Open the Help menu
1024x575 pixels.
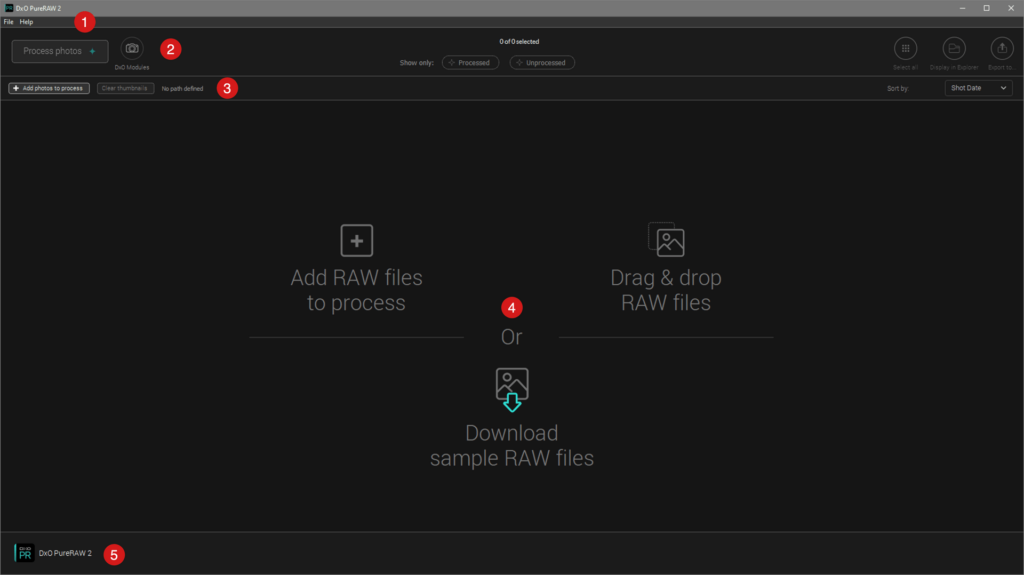[x=26, y=22]
